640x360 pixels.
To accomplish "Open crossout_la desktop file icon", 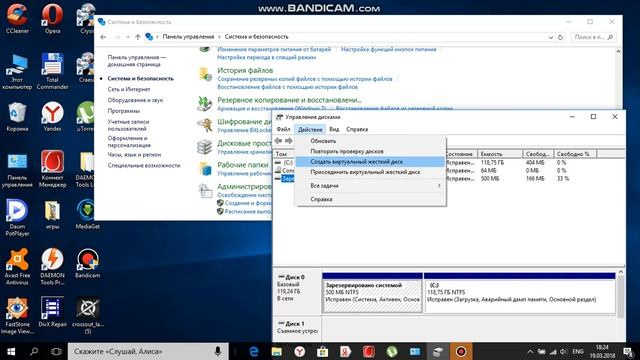I will tap(87, 316).
